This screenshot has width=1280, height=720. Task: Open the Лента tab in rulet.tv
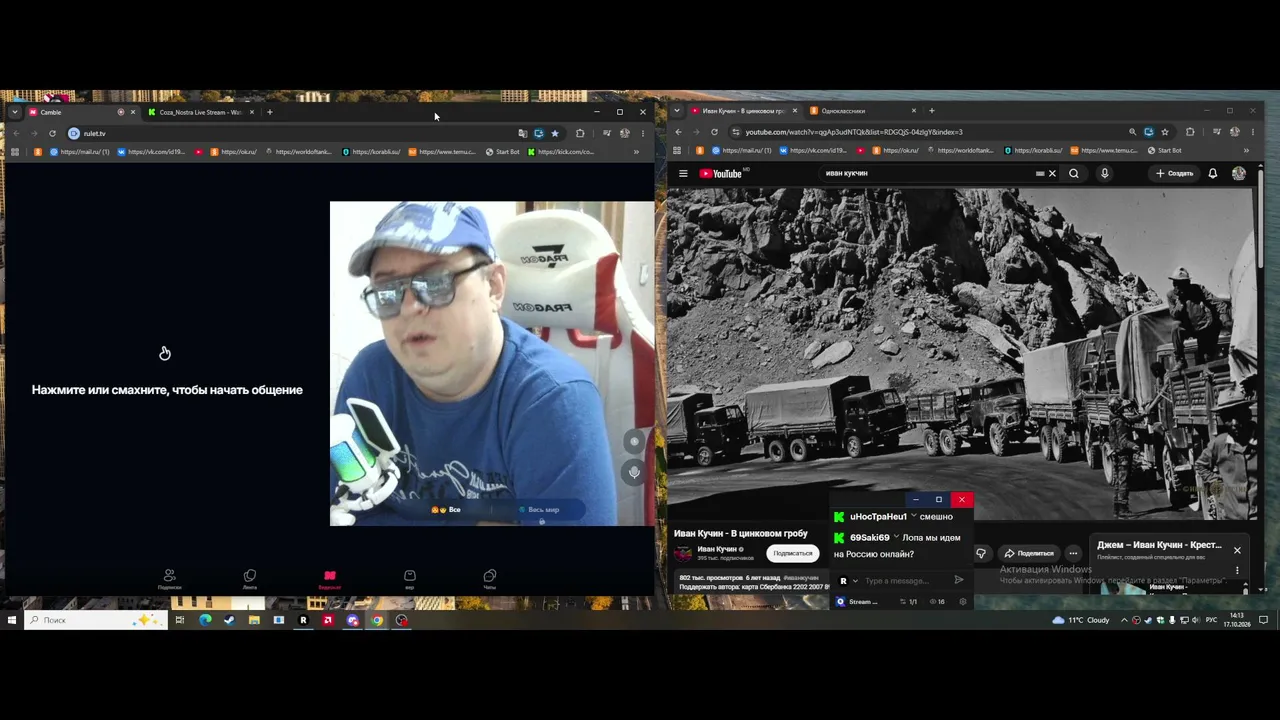click(250, 579)
